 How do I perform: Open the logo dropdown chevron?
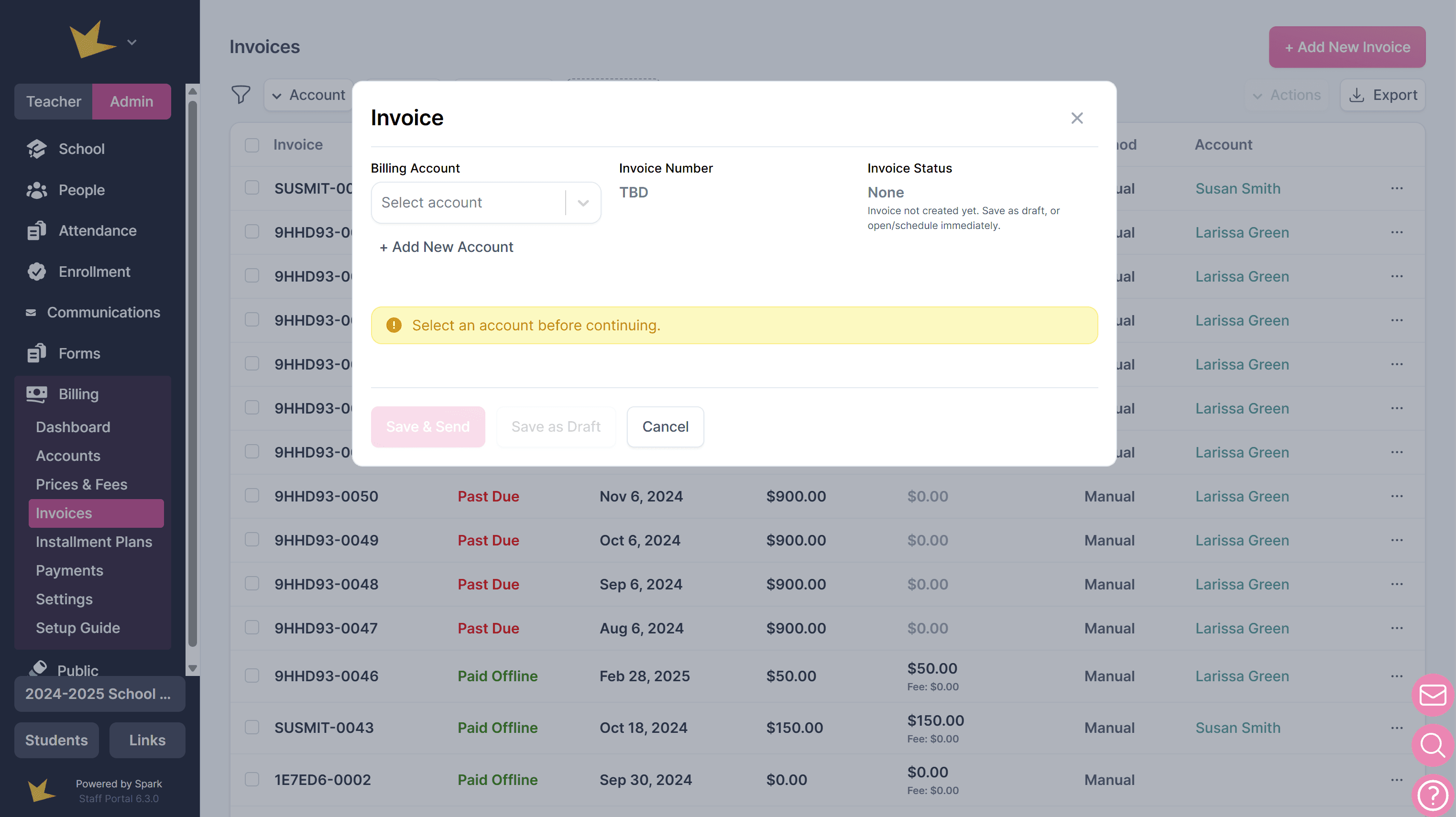coord(131,43)
